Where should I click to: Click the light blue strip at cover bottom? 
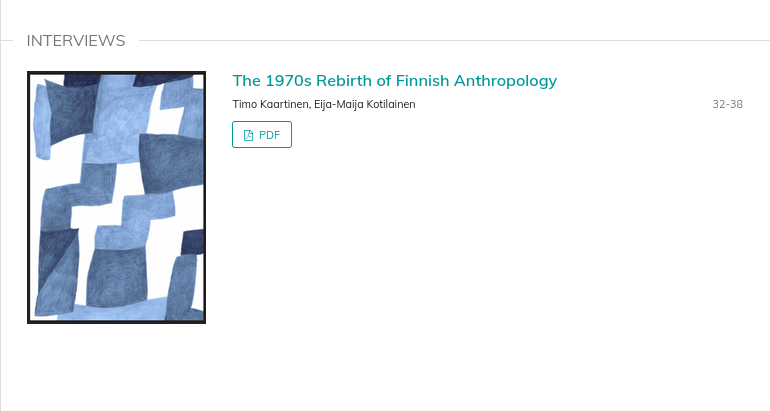118,311
